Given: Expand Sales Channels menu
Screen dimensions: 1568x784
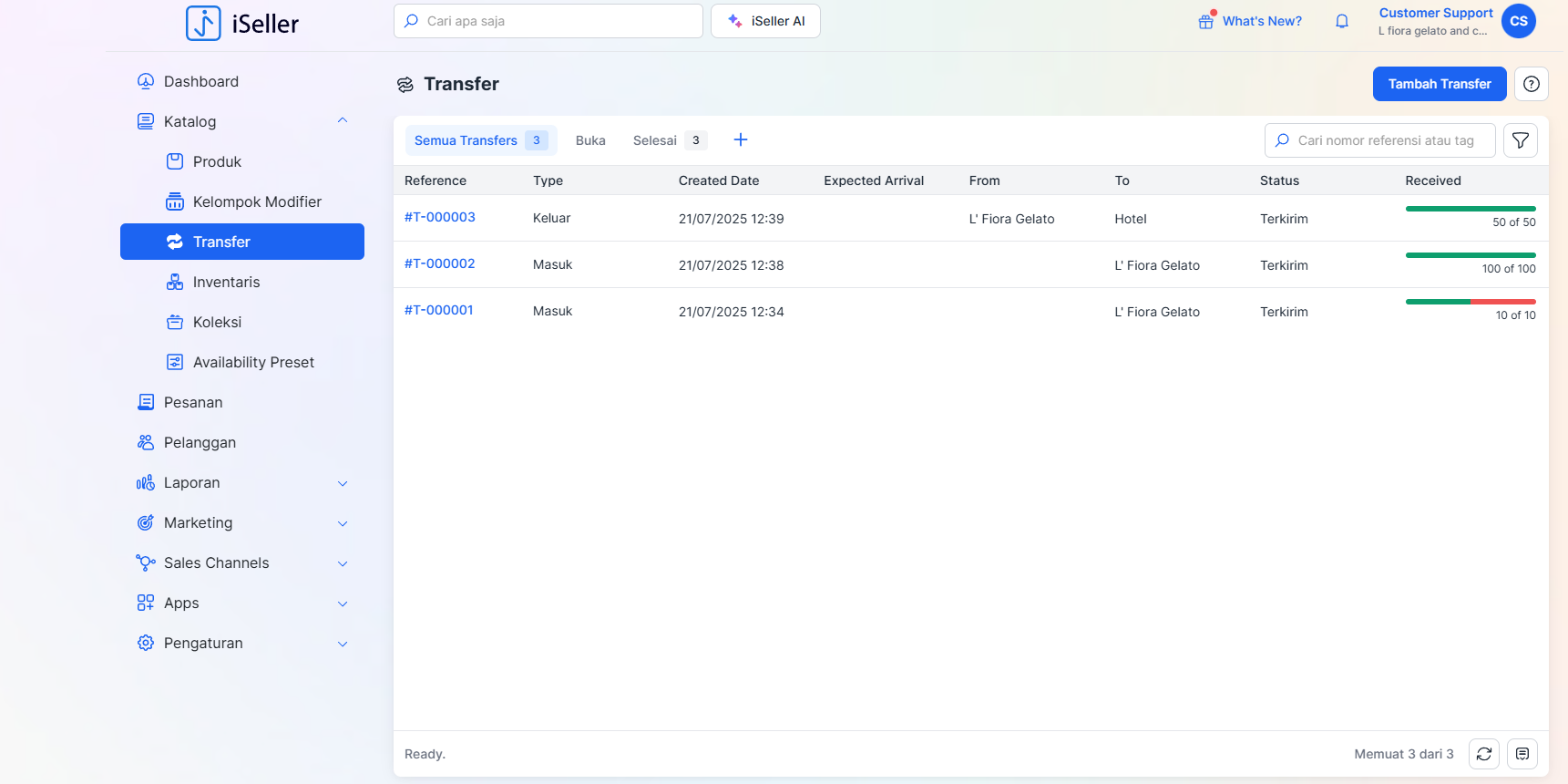Looking at the screenshot, I should pos(343,563).
